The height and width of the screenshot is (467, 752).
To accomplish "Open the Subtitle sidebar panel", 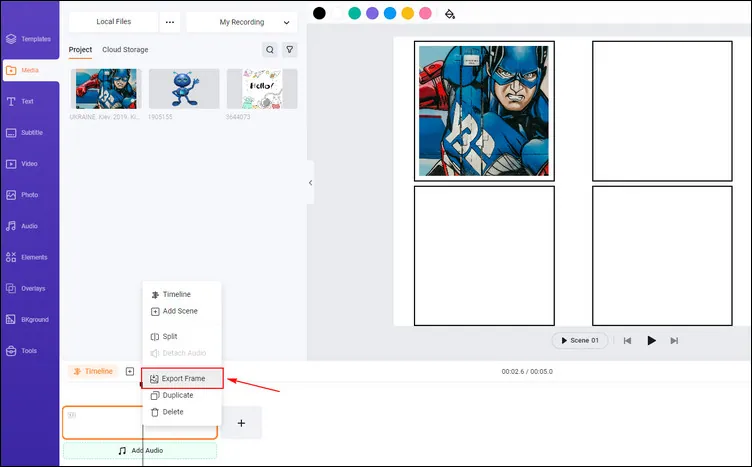I will coord(25,132).
